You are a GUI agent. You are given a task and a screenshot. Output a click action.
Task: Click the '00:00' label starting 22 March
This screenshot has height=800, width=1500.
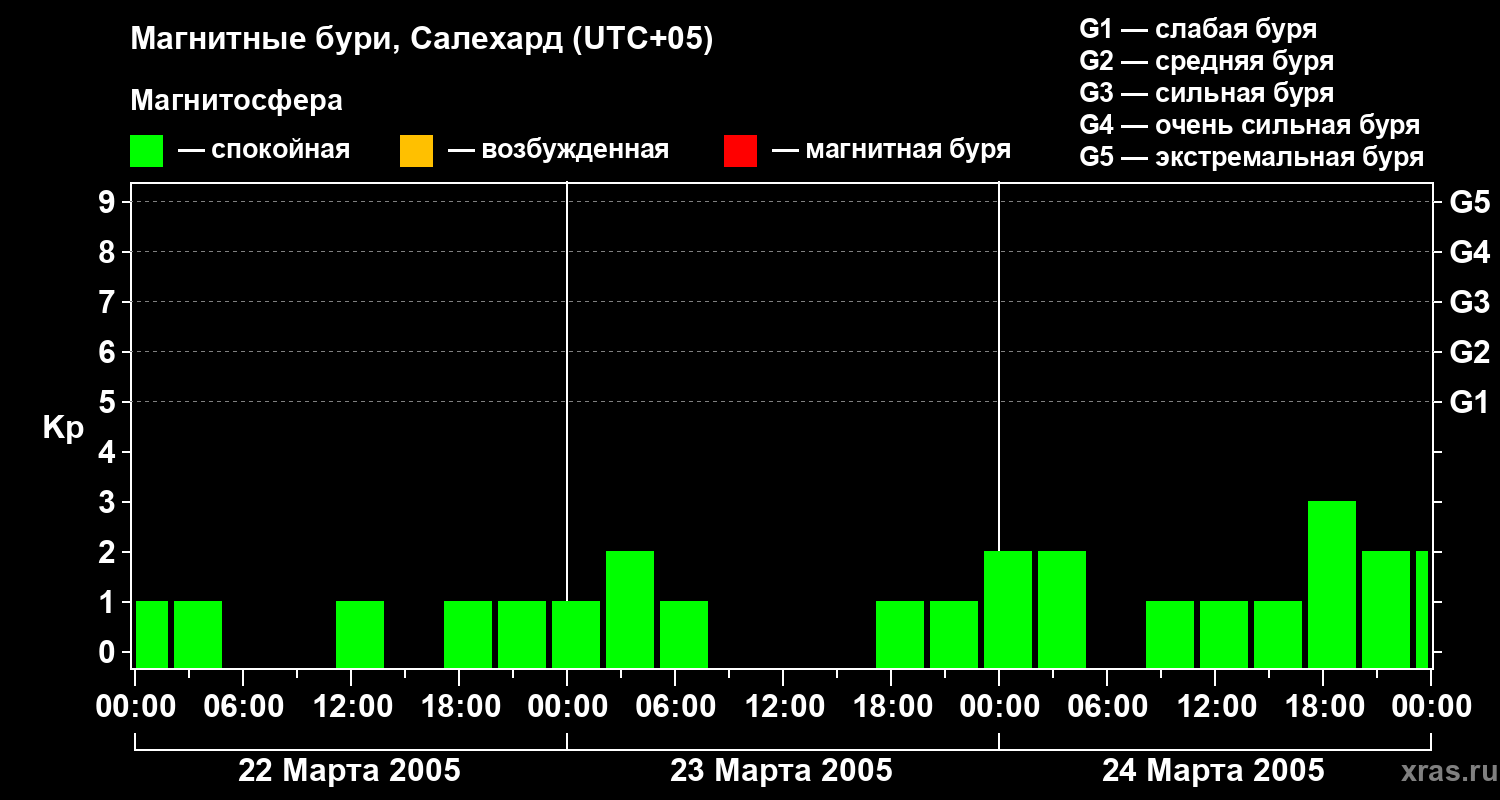135,707
